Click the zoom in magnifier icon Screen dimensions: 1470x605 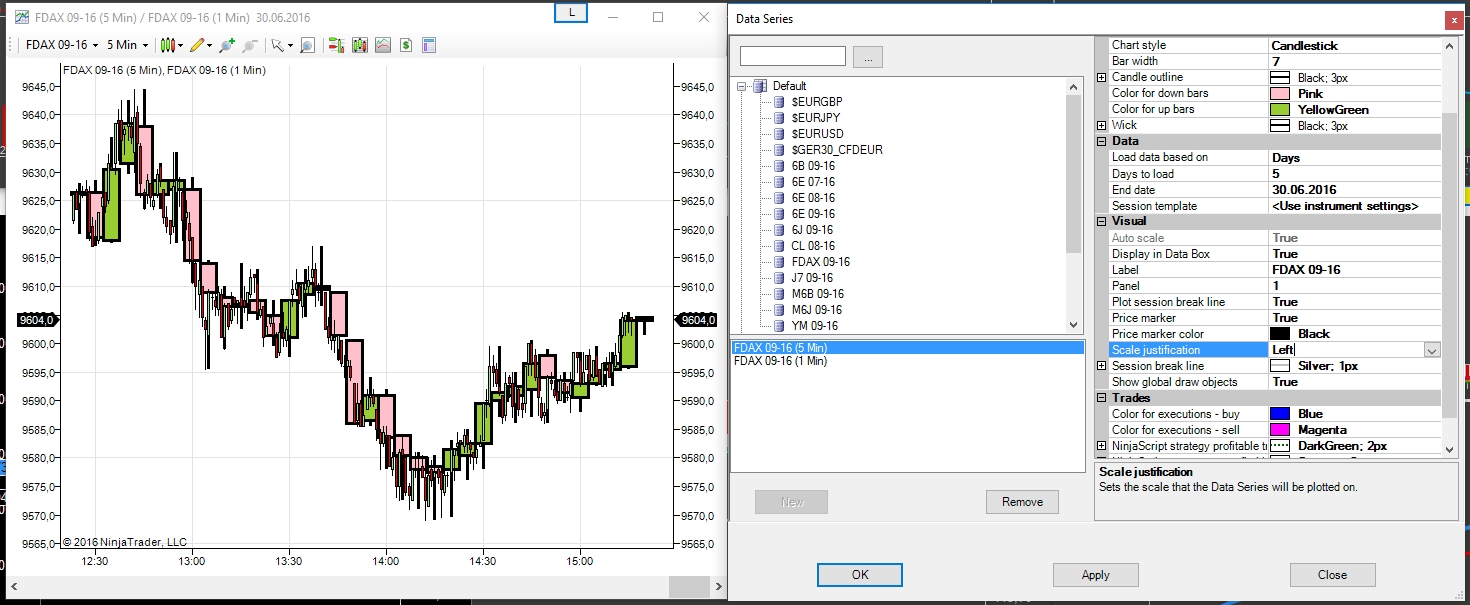pos(226,45)
